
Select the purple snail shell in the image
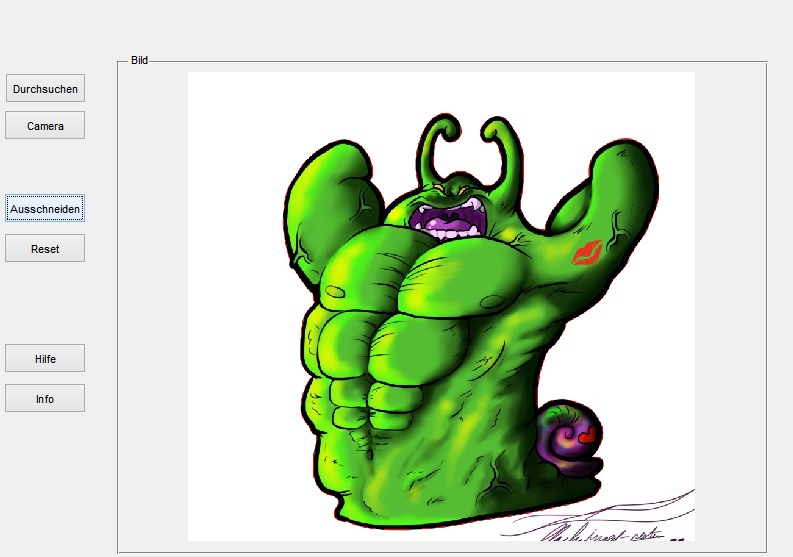(566, 438)
